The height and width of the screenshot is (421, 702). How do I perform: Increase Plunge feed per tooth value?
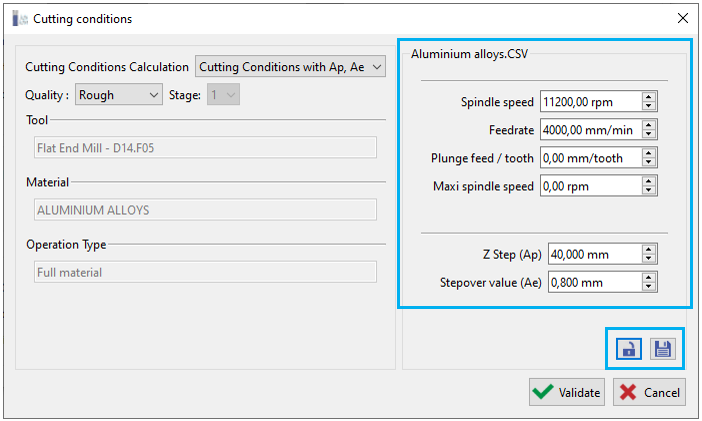pos(649,153)
